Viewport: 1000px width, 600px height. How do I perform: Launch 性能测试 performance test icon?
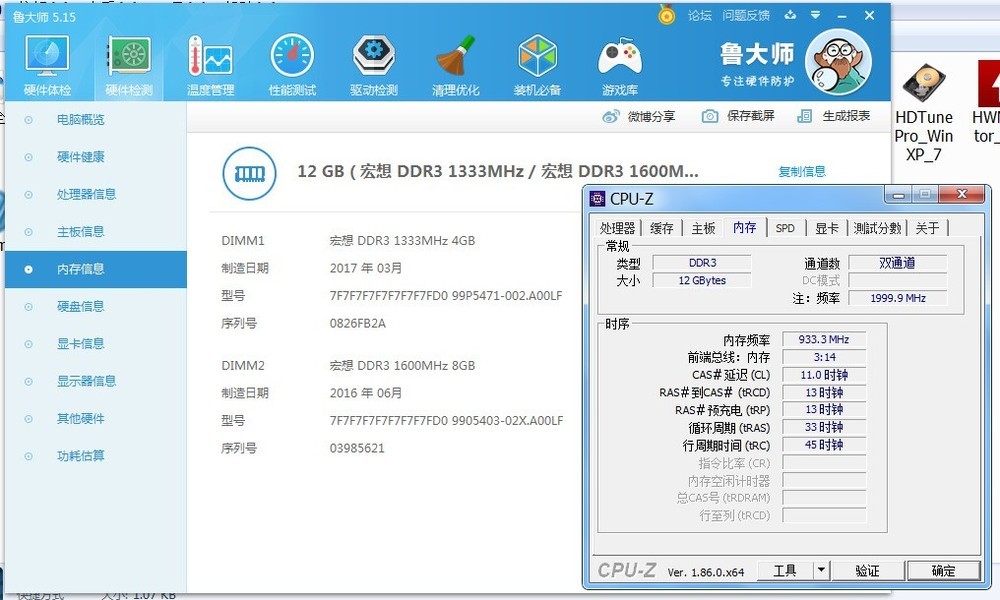(292, 66)
